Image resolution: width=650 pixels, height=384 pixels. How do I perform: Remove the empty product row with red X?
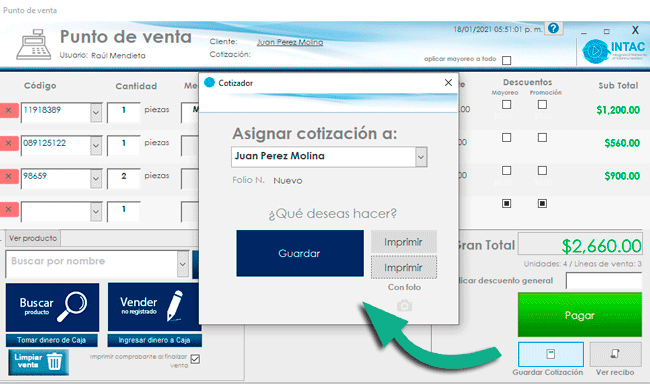coord(9,209)
